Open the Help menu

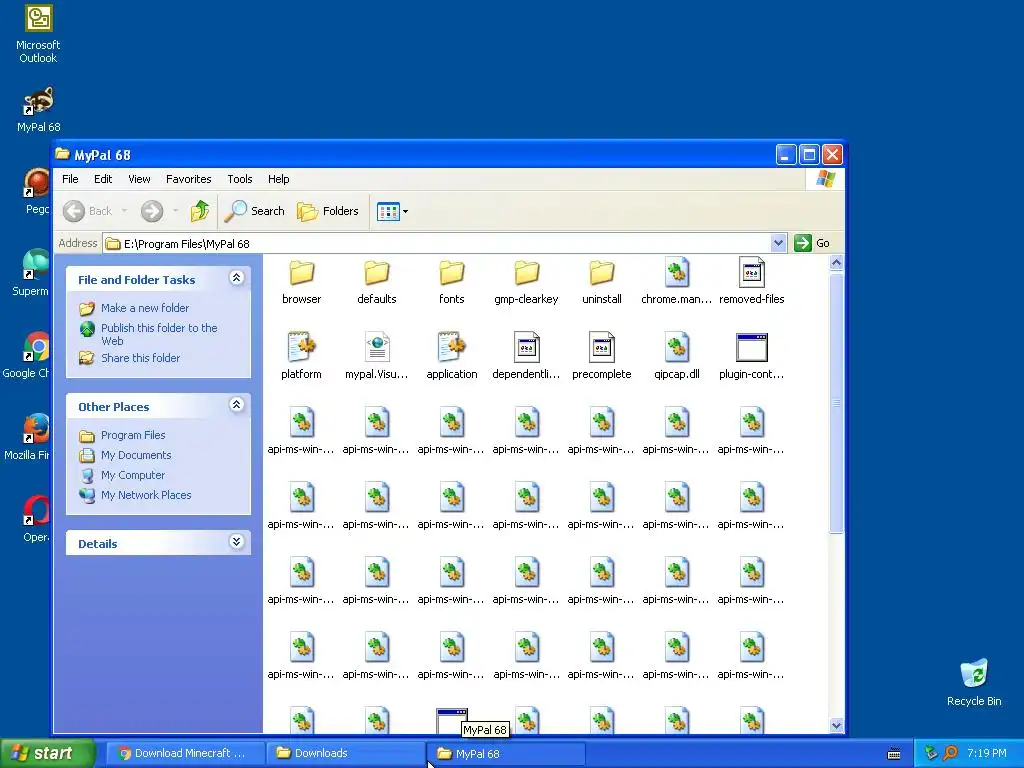(x=278, y=179)
